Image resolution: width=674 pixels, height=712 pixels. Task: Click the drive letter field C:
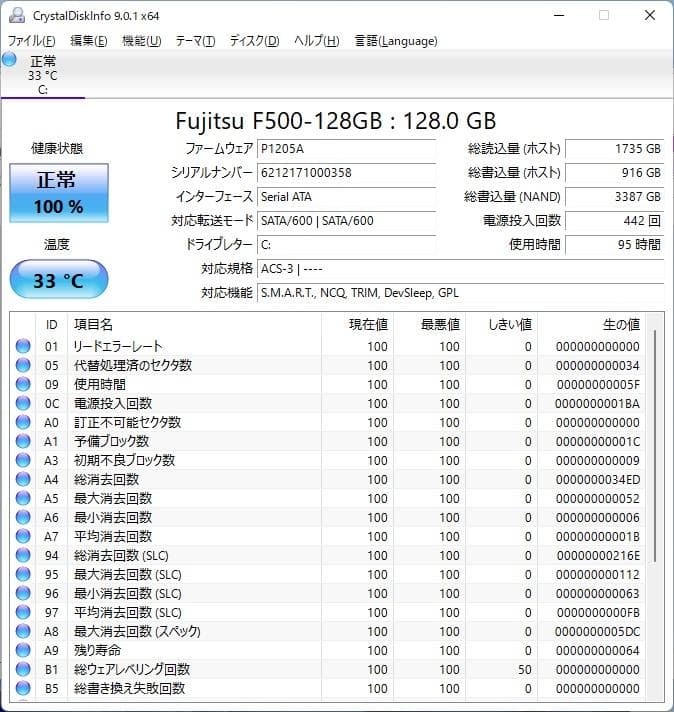click(347, 245)
